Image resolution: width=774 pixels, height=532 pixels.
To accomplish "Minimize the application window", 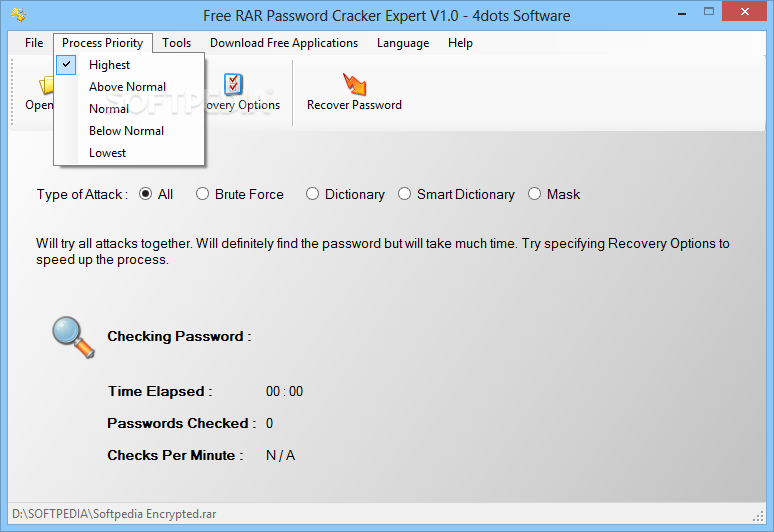I will pyautogui.click(x=682, y=13).
